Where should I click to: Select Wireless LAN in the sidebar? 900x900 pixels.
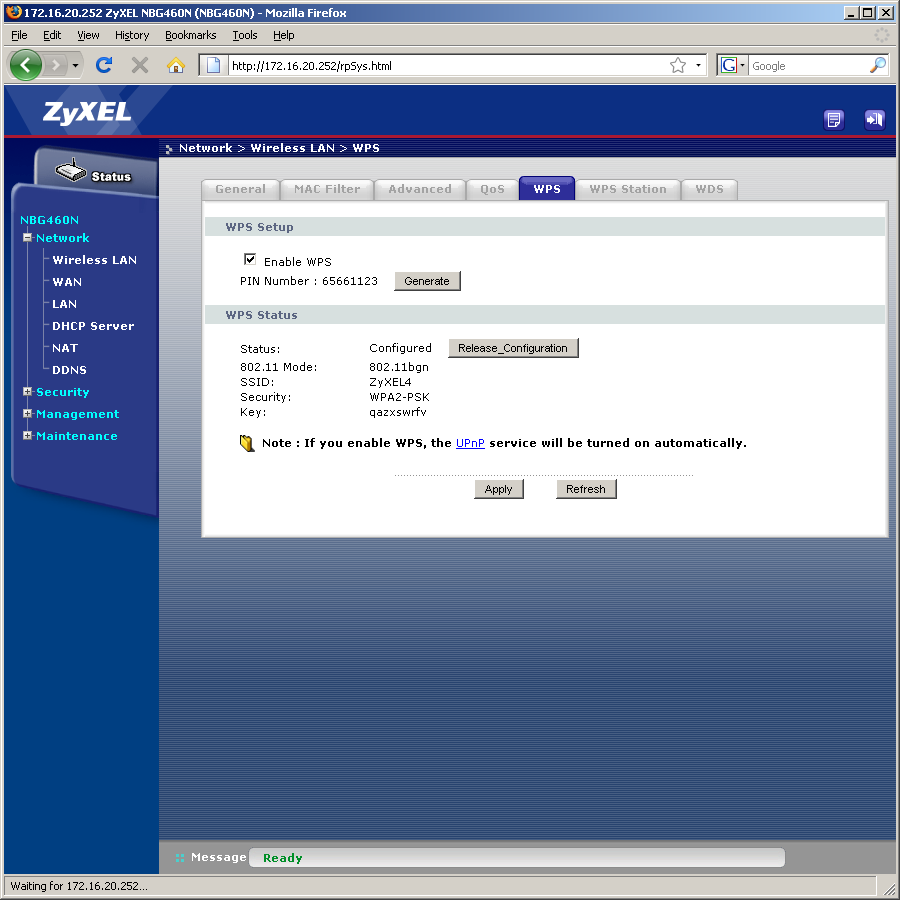tap(95, 260)
